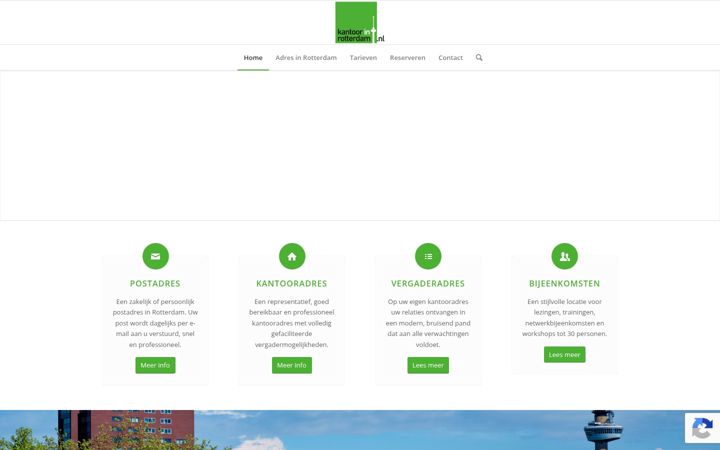This screenshot has height=450, width=720.
Task: Click the list Vergaderadres icon
Action: pos(428,256)
